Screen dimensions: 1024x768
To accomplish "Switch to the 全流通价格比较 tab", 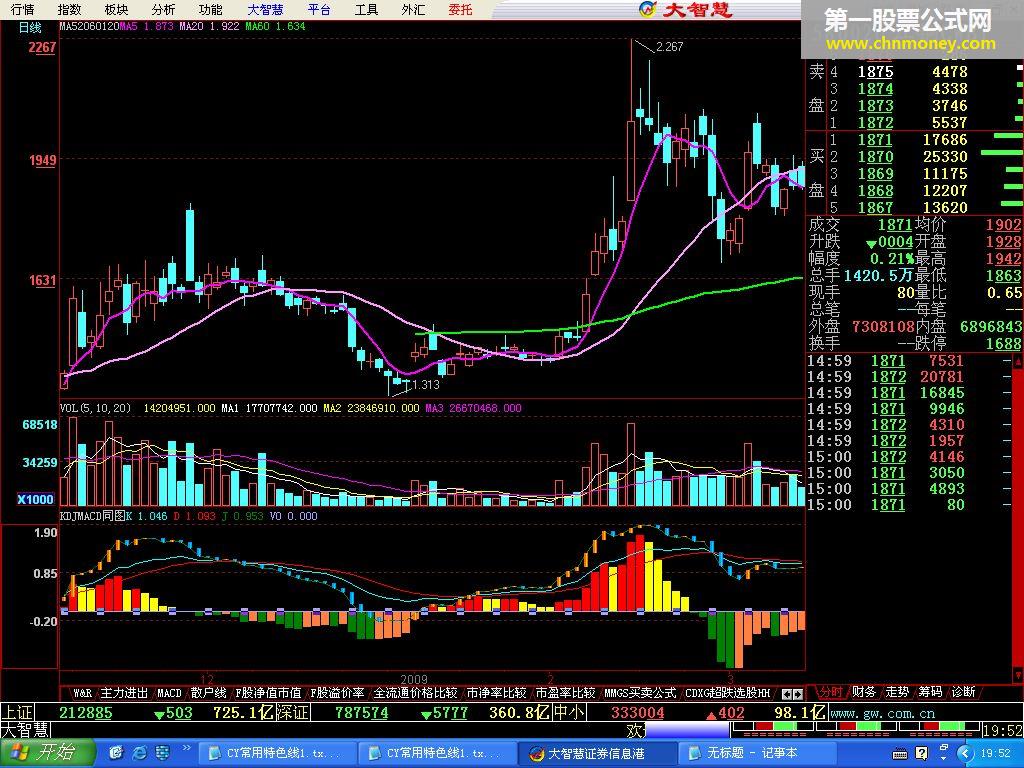I will coord(415,693).
